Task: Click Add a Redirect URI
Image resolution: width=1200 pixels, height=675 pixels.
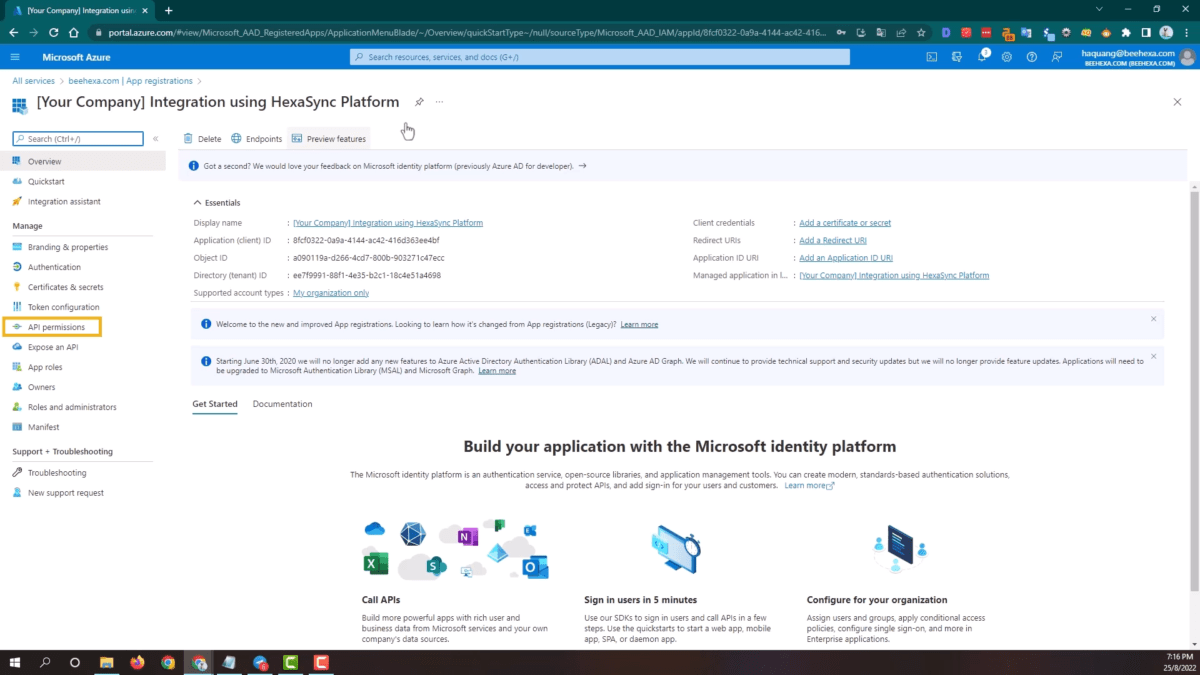Action: pos(833,240)
